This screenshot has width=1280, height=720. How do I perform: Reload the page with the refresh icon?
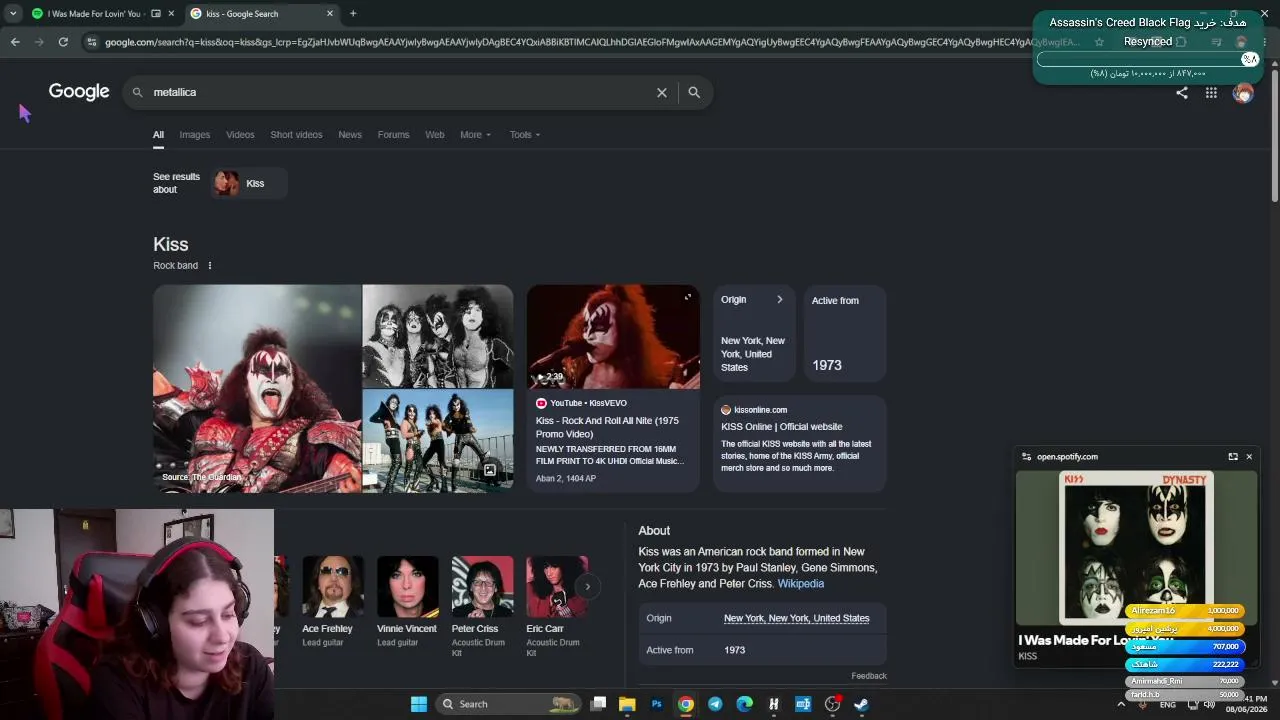63,42
